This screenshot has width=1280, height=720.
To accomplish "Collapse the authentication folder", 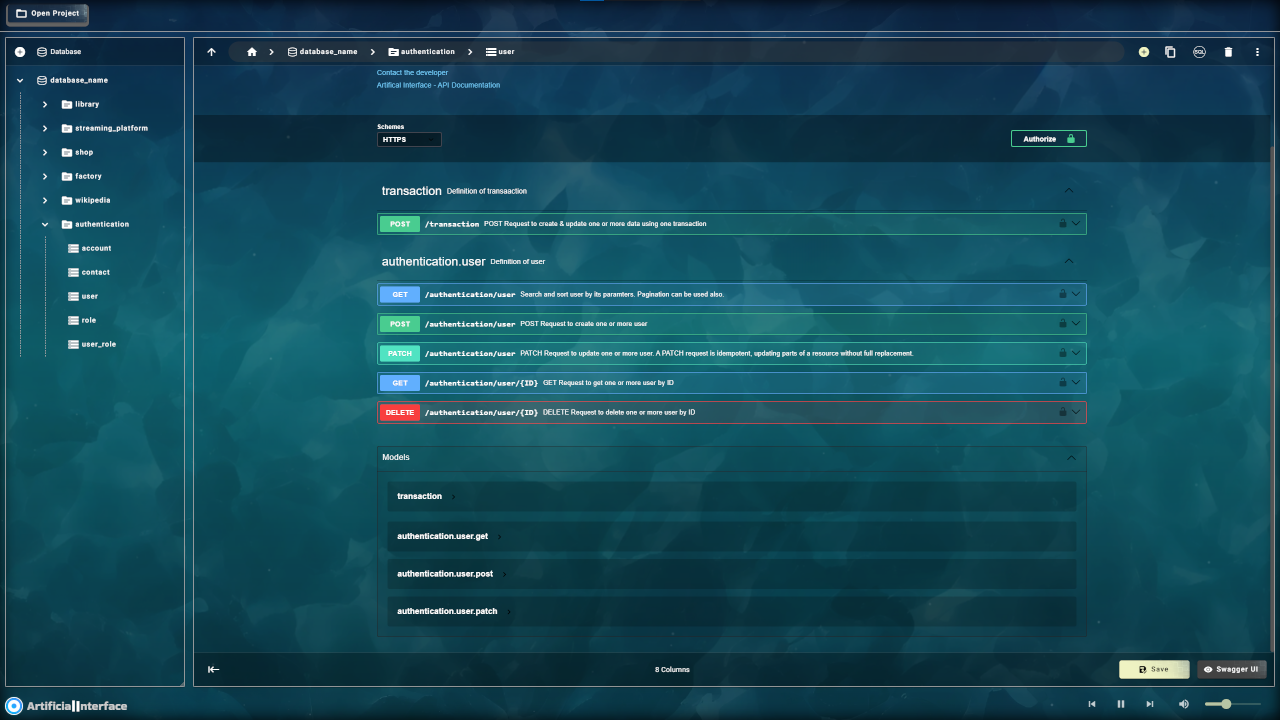I will (x=45, y=224).
